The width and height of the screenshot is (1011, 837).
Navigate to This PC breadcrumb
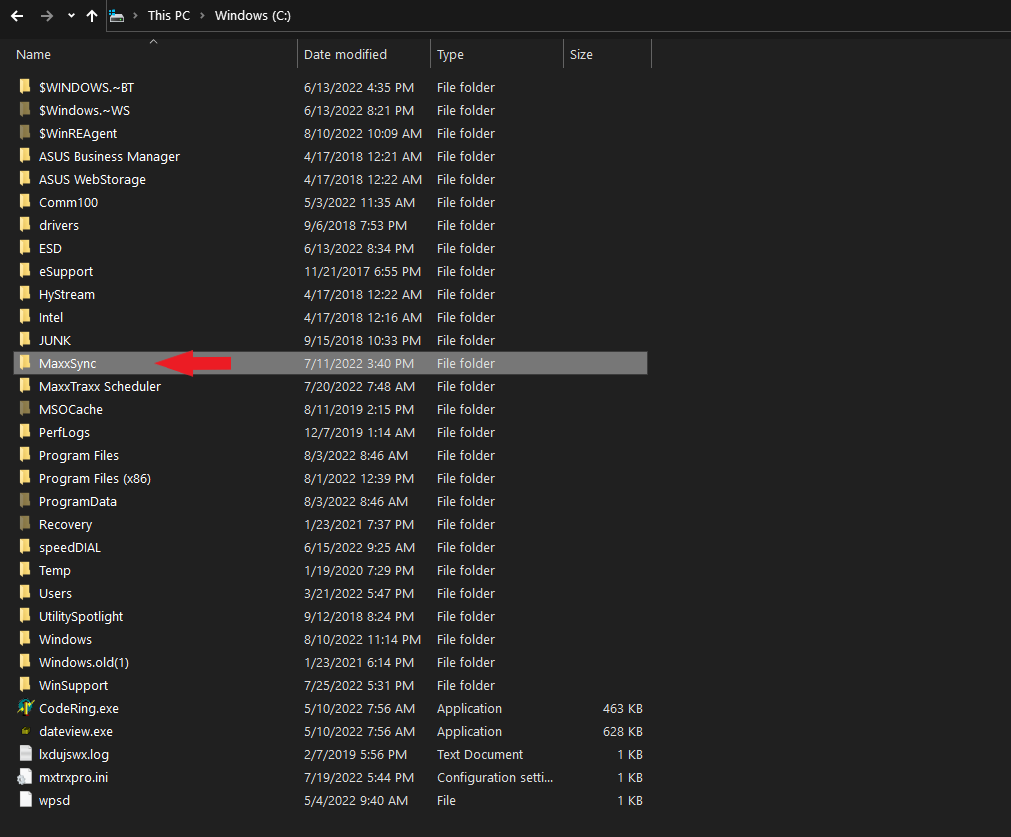click(x=168, y=15)
